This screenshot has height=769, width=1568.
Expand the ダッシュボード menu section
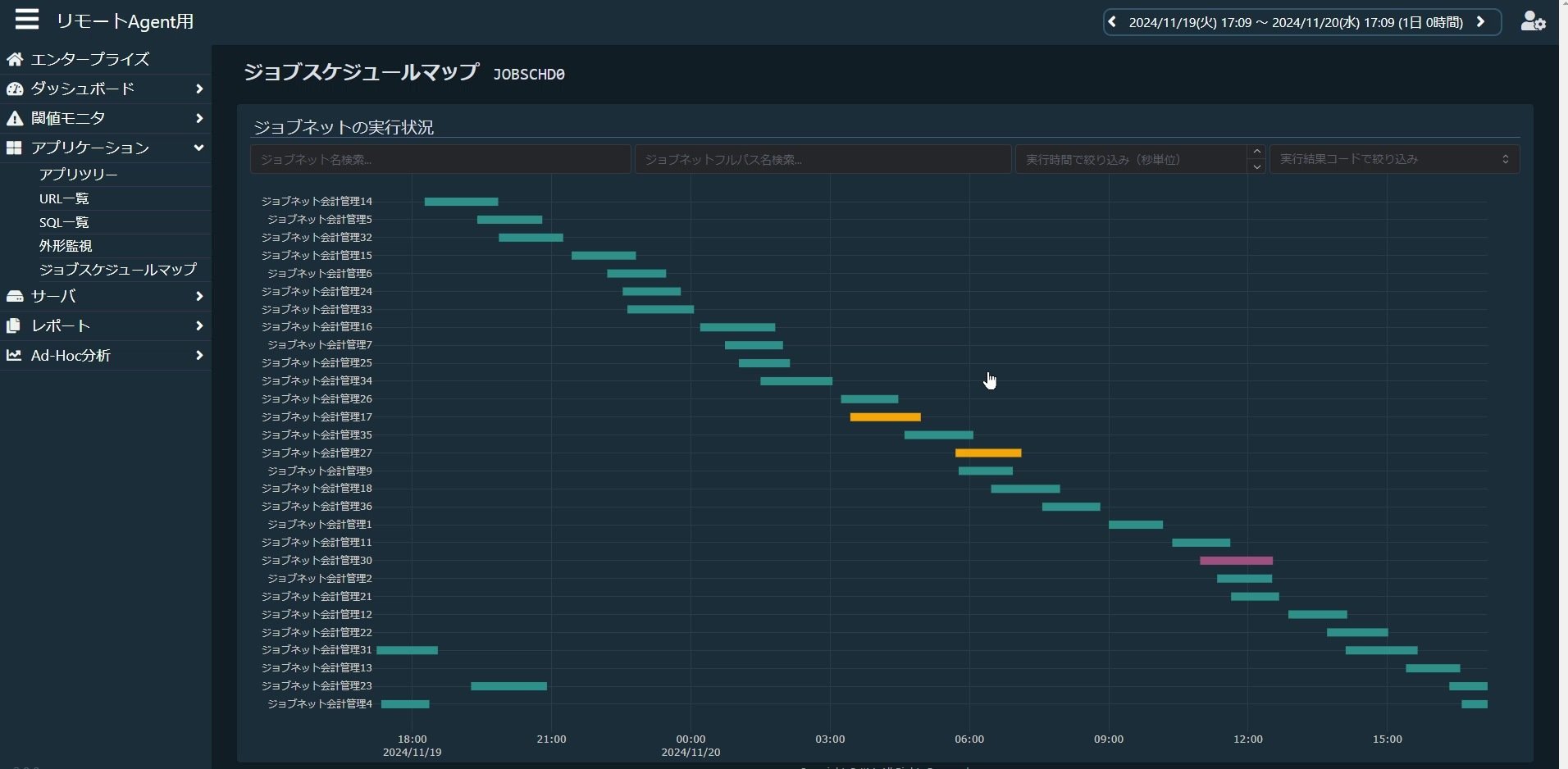point(199,89)
